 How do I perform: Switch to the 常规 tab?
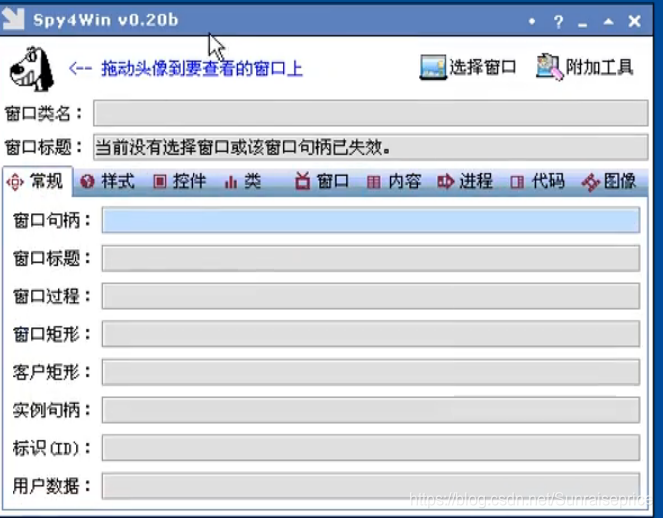[36, 182]
